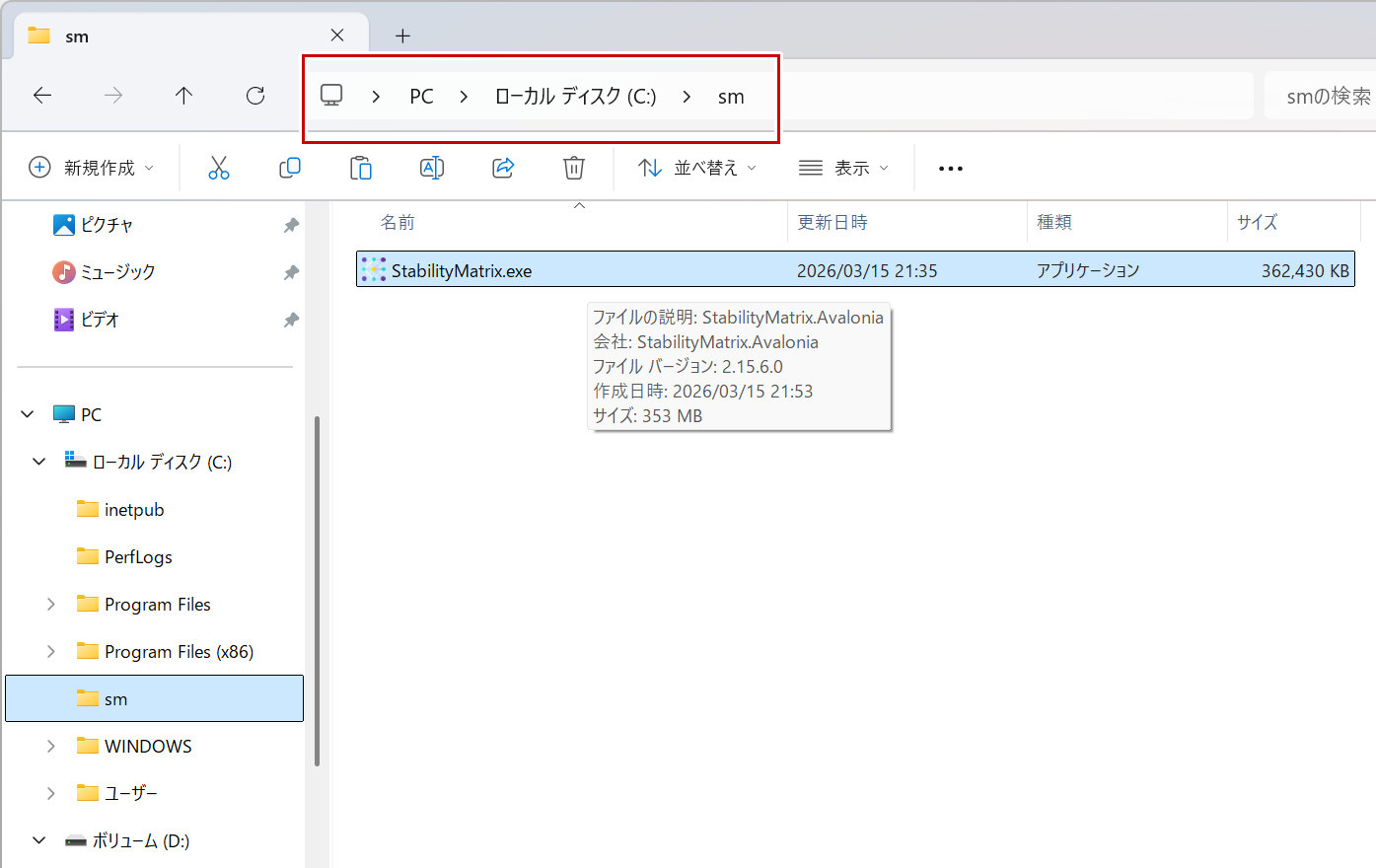Click the Copy icon in toolbar
The height and width of the screenshot is (868, 1376).
[289, 168]
